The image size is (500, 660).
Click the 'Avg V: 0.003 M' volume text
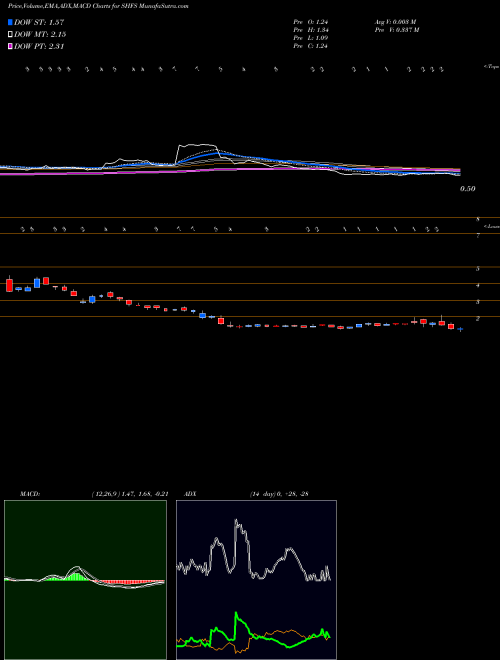395,22
